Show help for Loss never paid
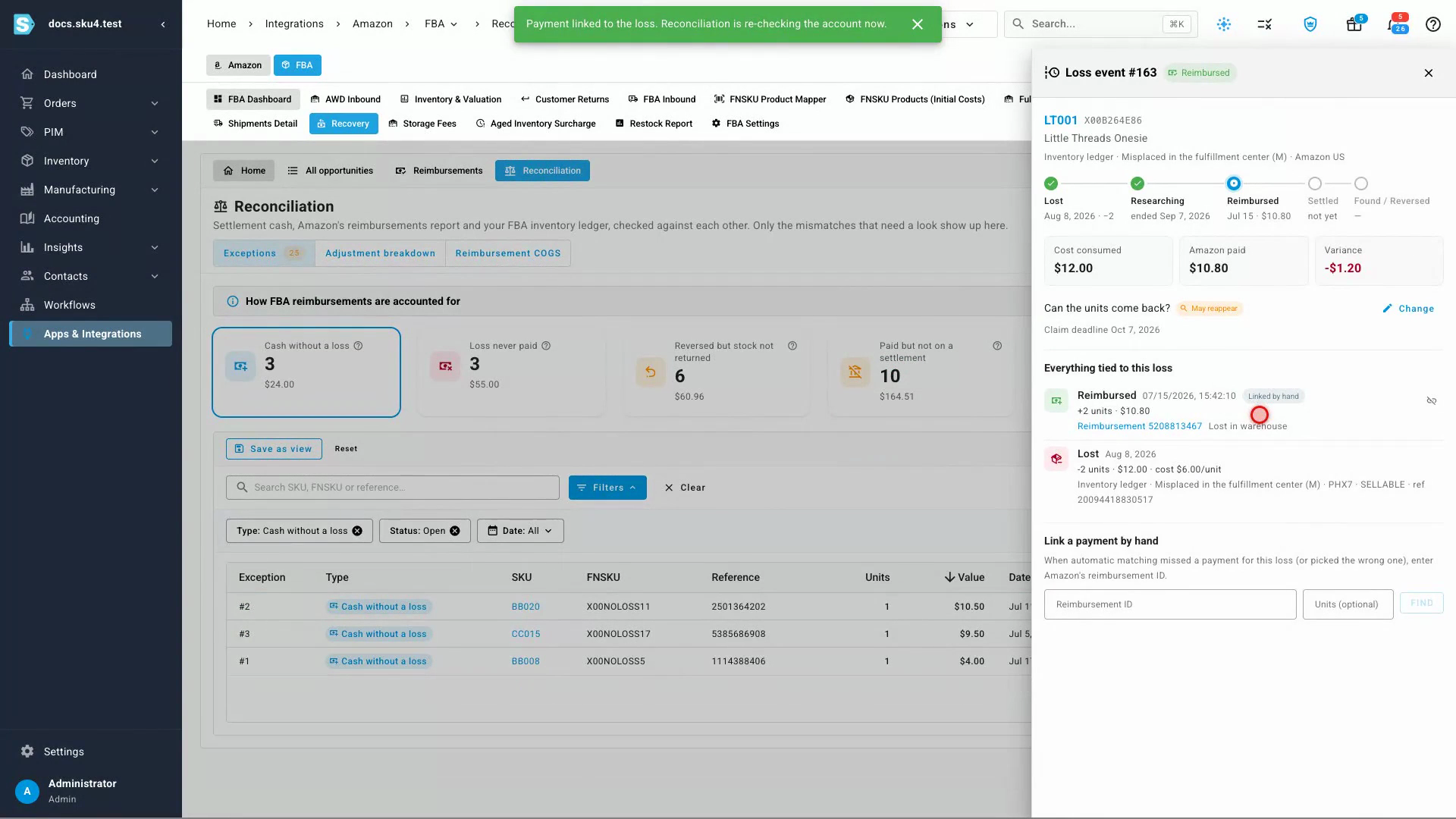1456x819 pixels. 546,346
